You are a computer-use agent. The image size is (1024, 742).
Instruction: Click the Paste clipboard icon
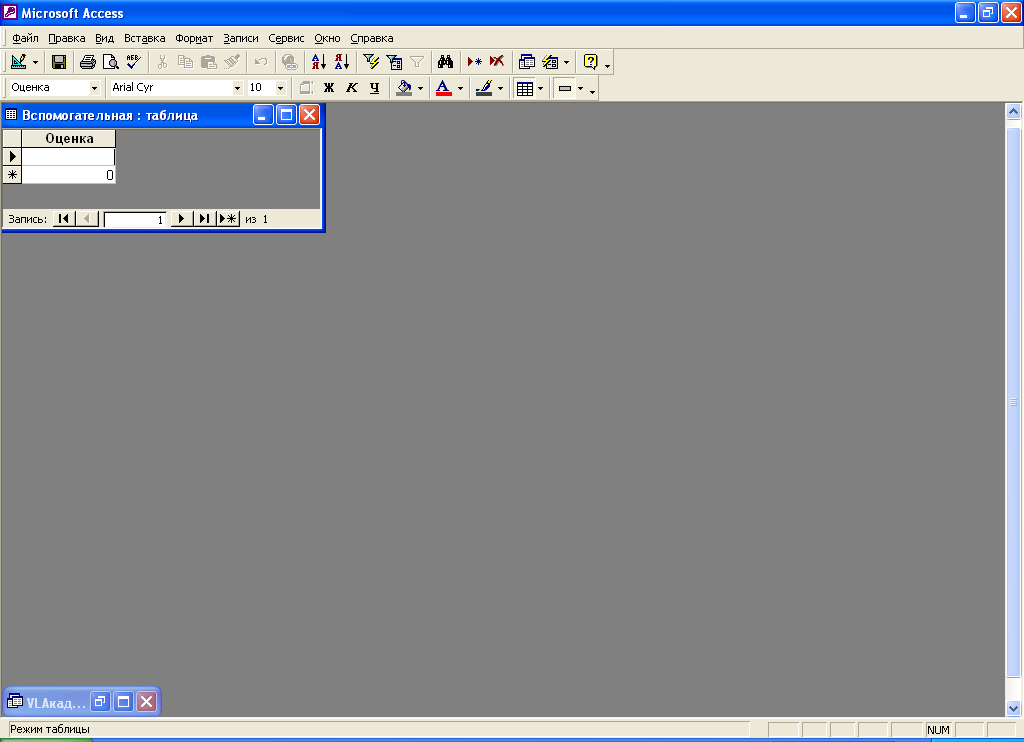[x=208, y=62]
